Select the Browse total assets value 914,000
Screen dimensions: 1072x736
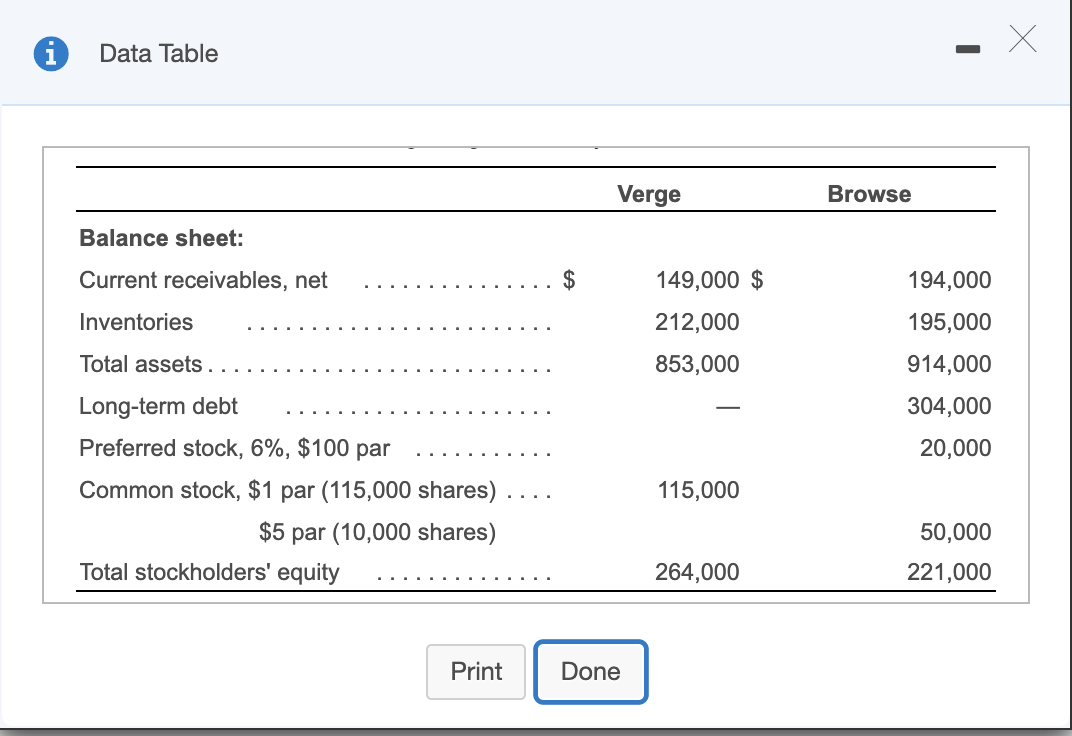point(948,364)
